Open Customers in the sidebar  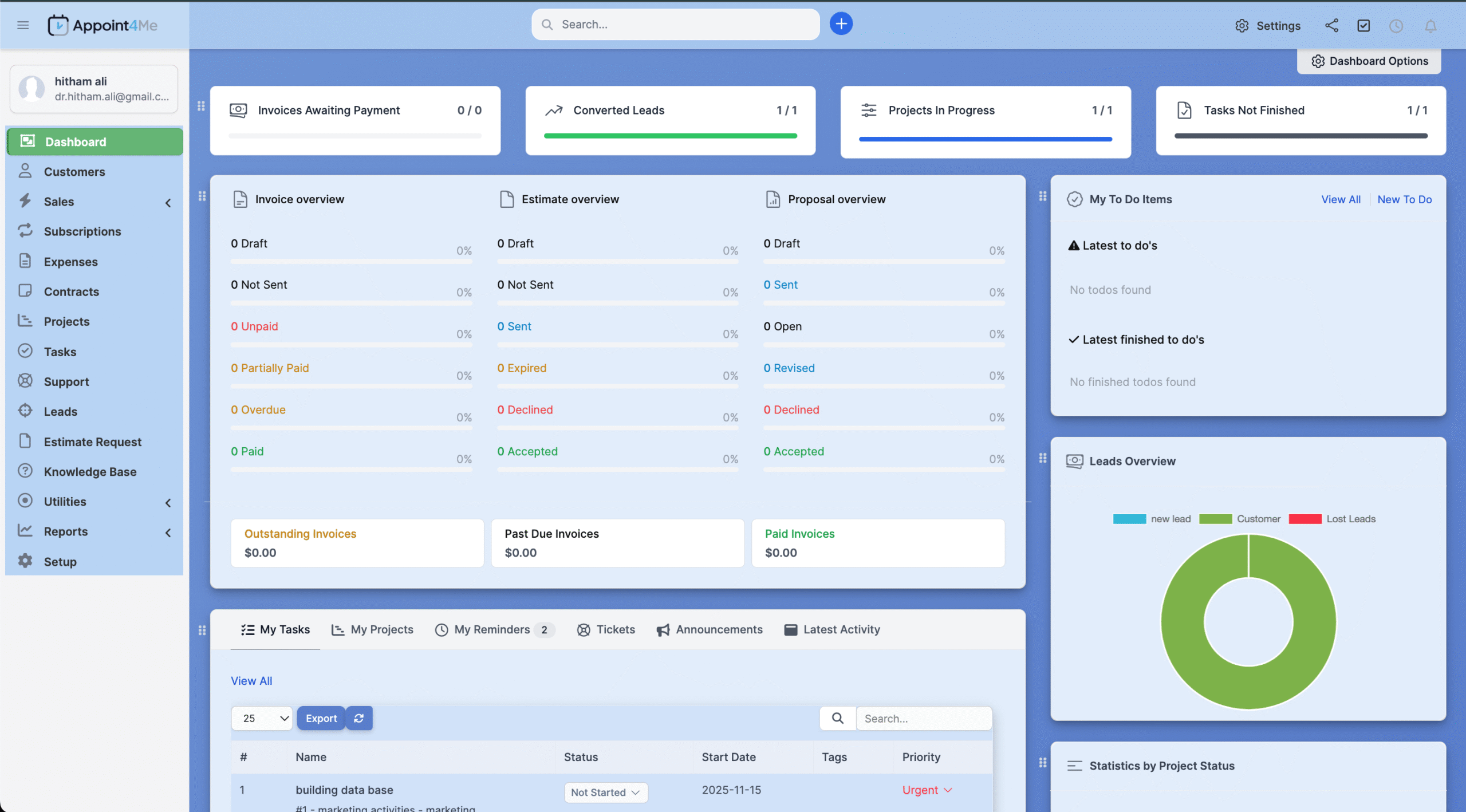click(74, 172)
